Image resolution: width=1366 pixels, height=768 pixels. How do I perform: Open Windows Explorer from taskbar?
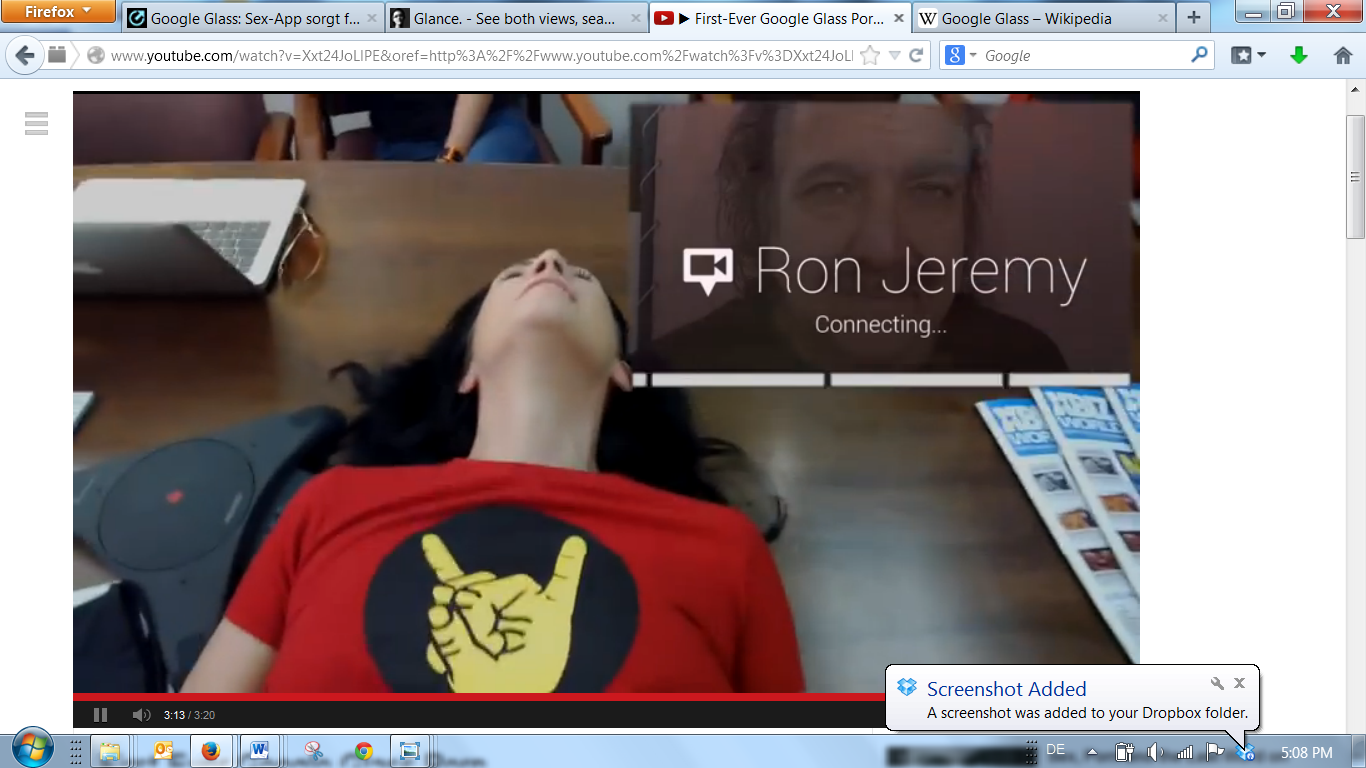click(x=110, y=751)
